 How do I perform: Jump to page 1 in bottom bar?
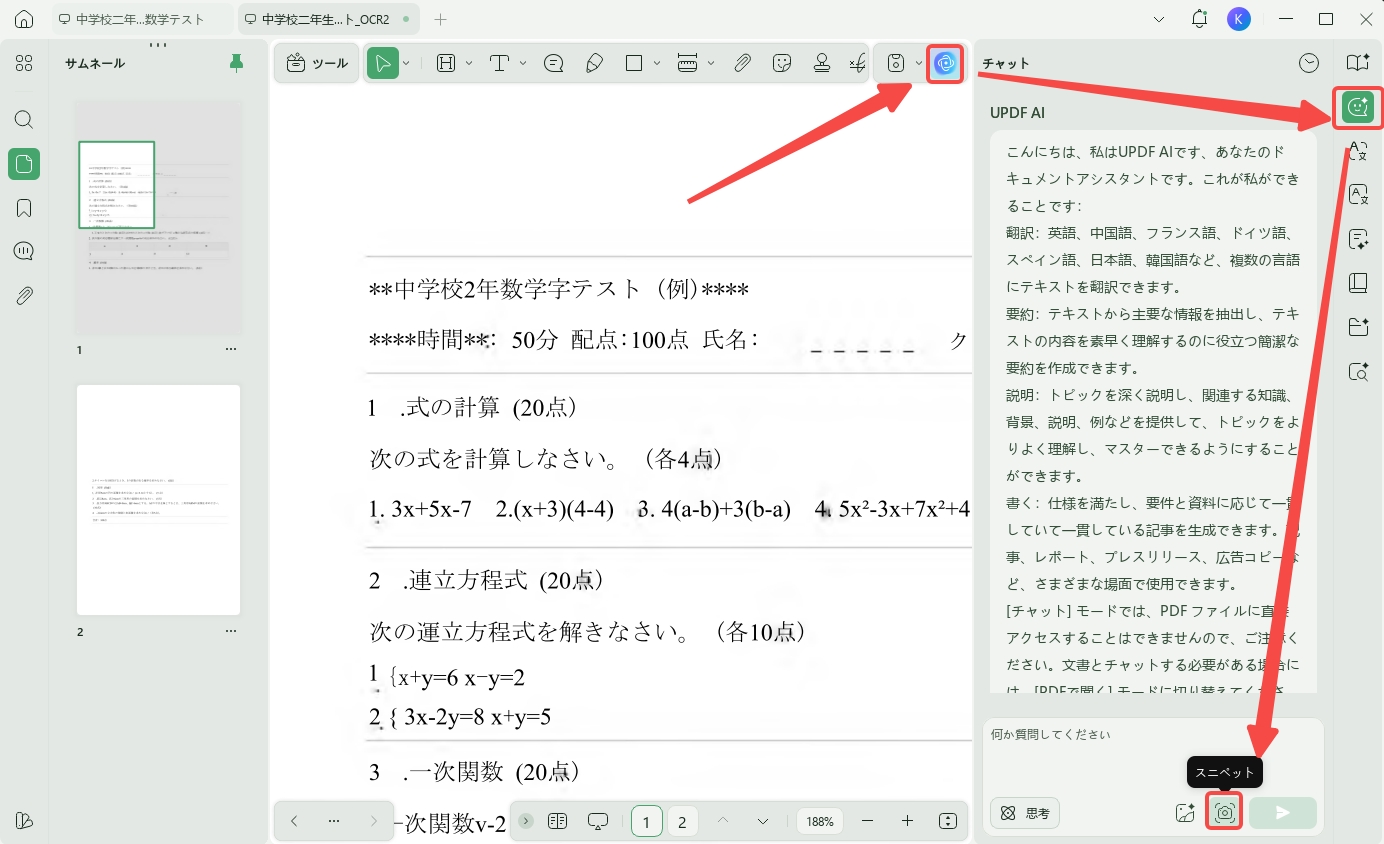(x=646, y=822)
